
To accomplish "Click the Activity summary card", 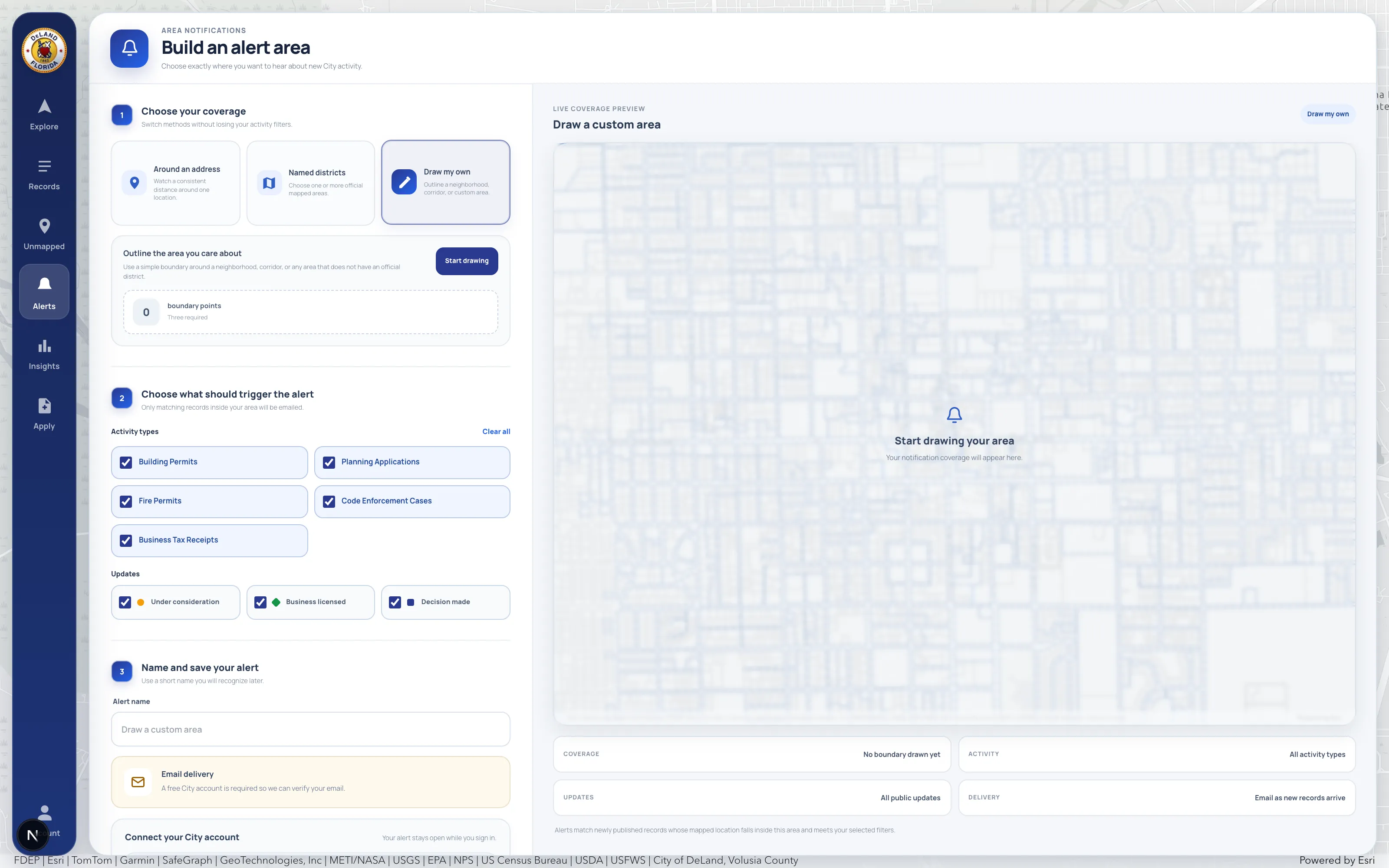I will [1156, 754].
